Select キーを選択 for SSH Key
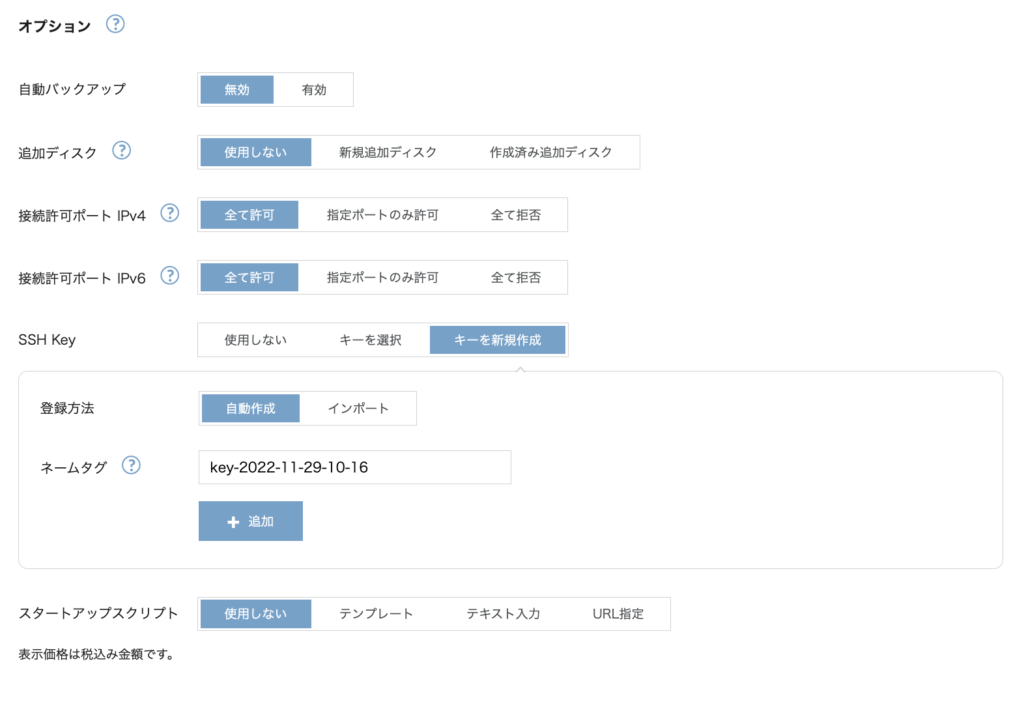 pyautogui.click(x=370, y=340)
